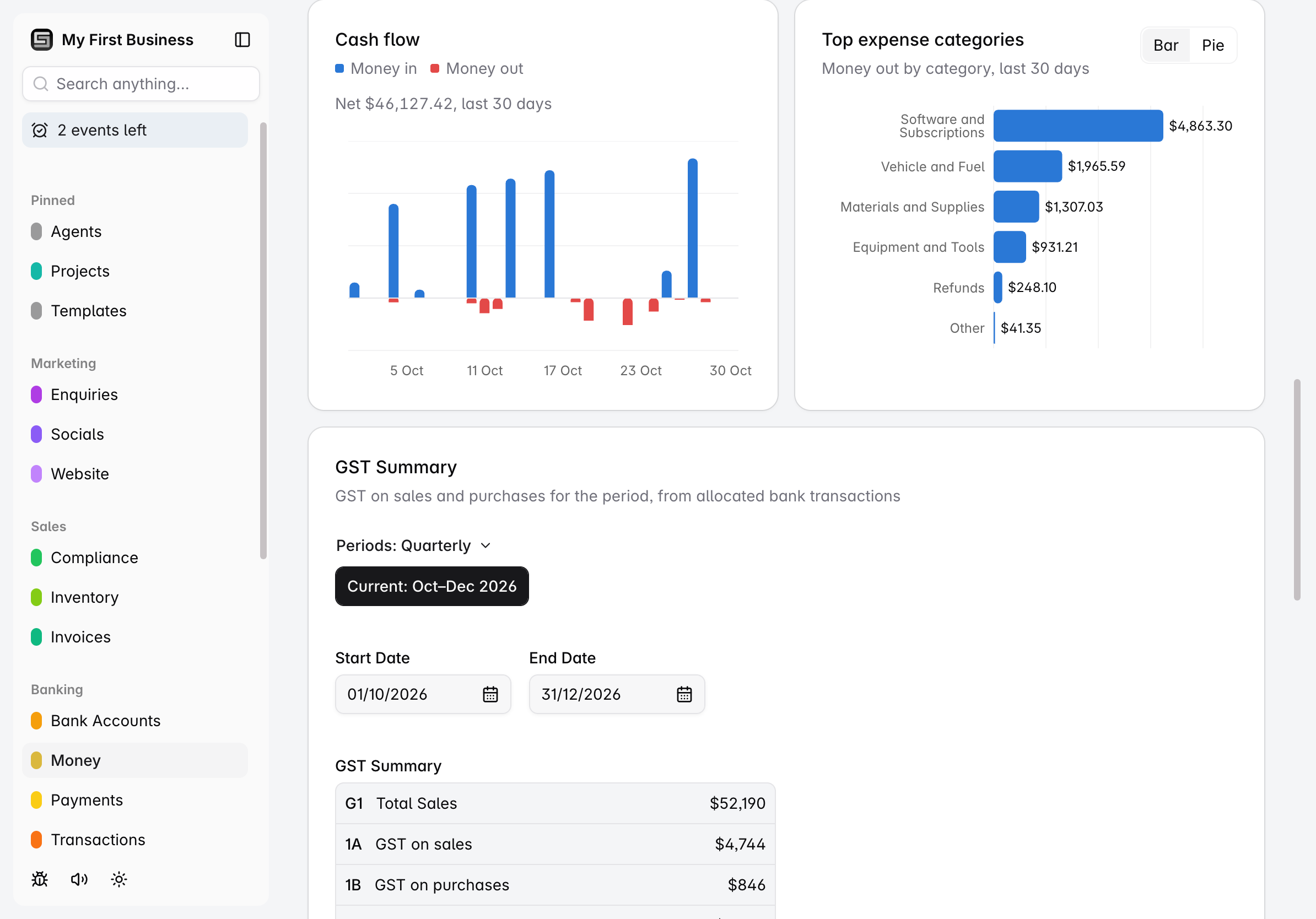Click End Date field 31/12/2026

tap(617, 694)
